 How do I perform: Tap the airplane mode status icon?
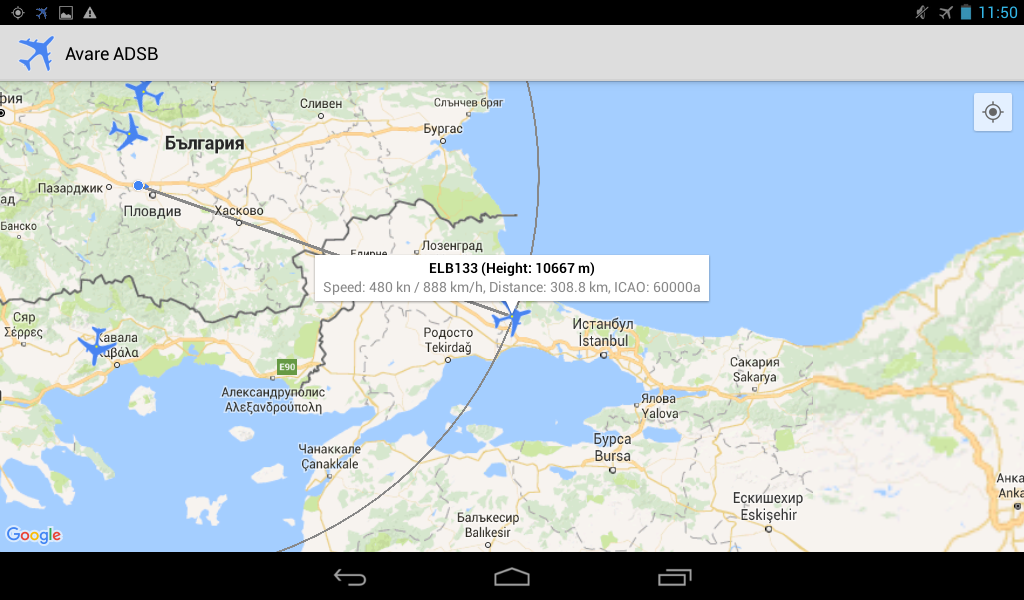945,12
